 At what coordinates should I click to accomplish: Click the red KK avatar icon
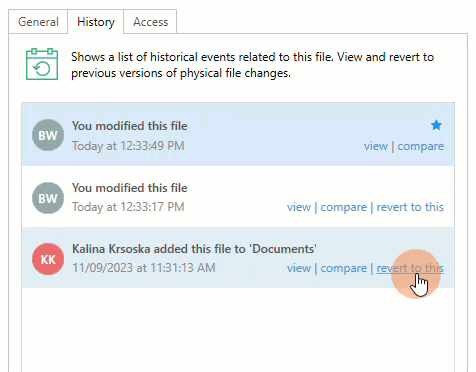coord(48,259)
